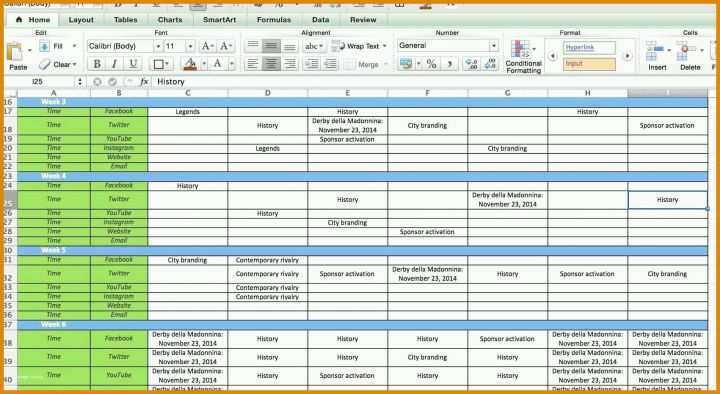Apply comma style number format
The image size is (720, 394).
click(x=450, y=64)
